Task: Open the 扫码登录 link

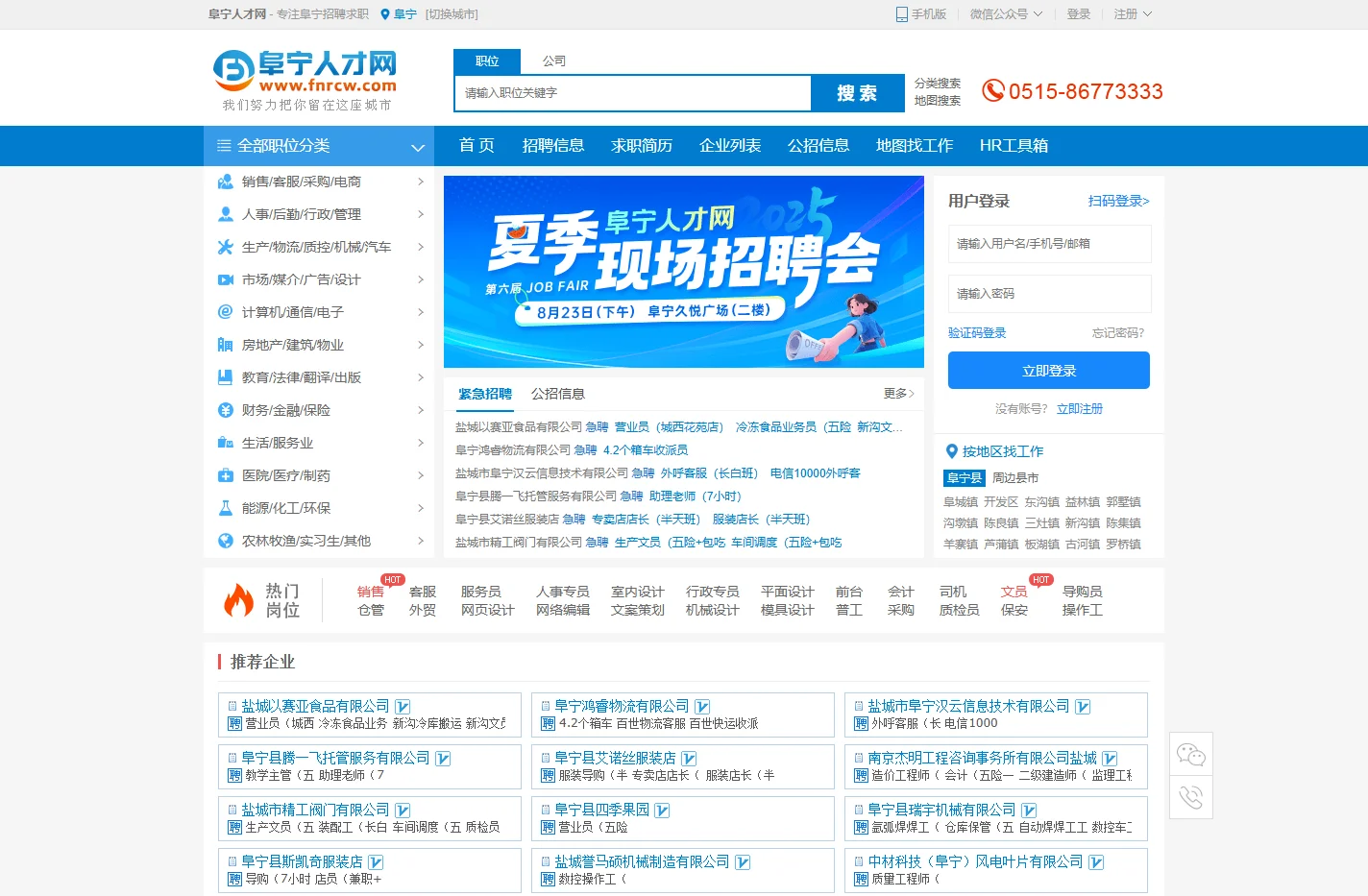Action: [1118, 201]
